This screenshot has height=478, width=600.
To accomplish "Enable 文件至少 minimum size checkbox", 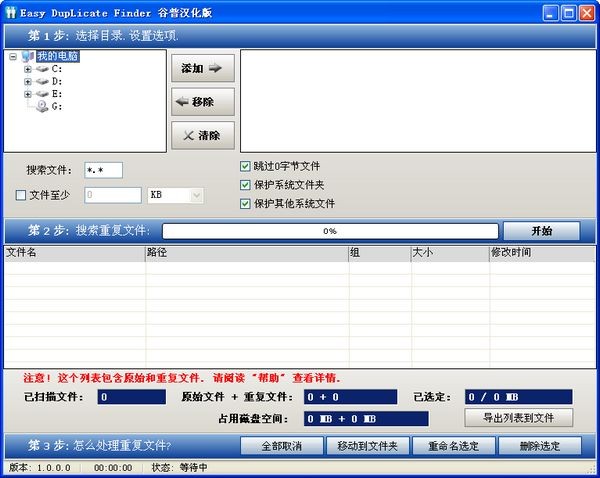I will (x=22, y=195).
